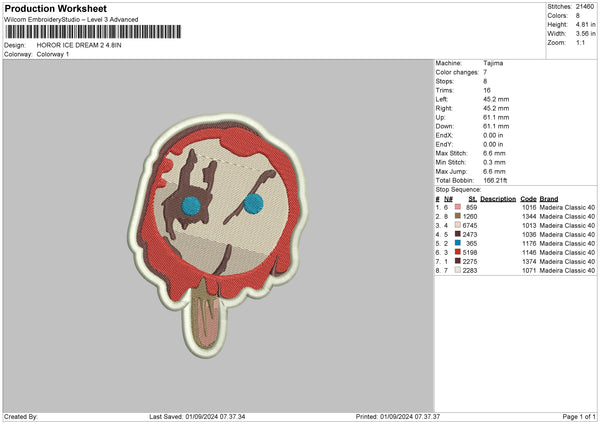The image size is (600, 424).
Task: Click the 'St.' column header
Action: (473, 199)
